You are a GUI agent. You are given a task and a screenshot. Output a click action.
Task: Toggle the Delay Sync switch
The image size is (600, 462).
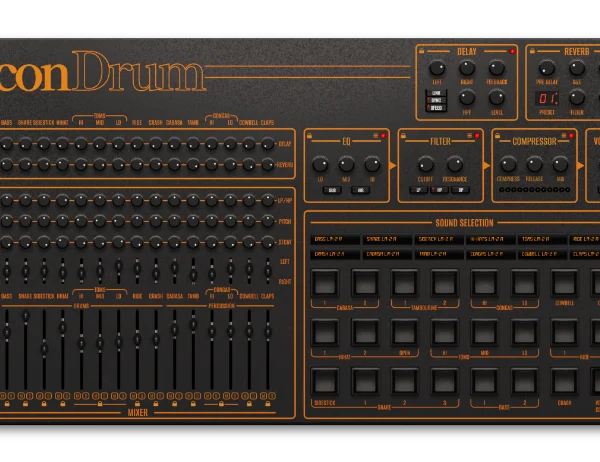(x=436, y=100)
